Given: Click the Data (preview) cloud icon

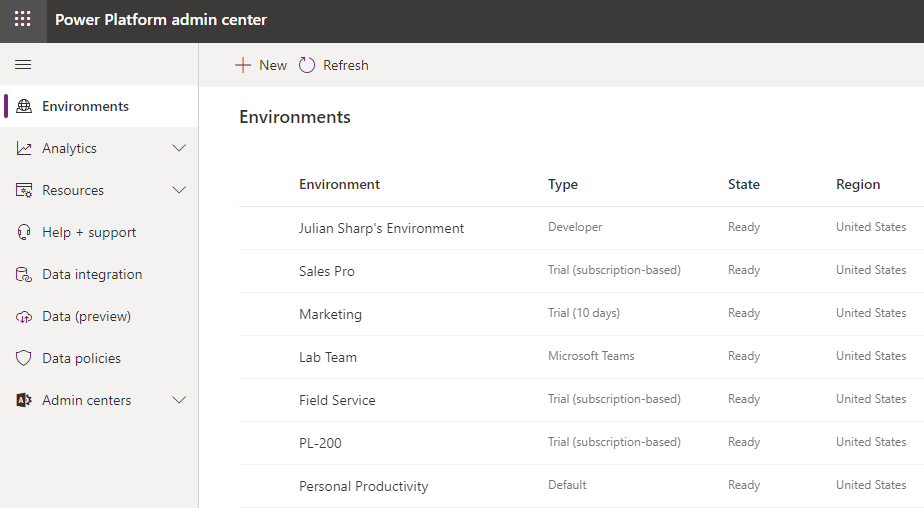Looking at the screenshot, I should coord(24,317).
